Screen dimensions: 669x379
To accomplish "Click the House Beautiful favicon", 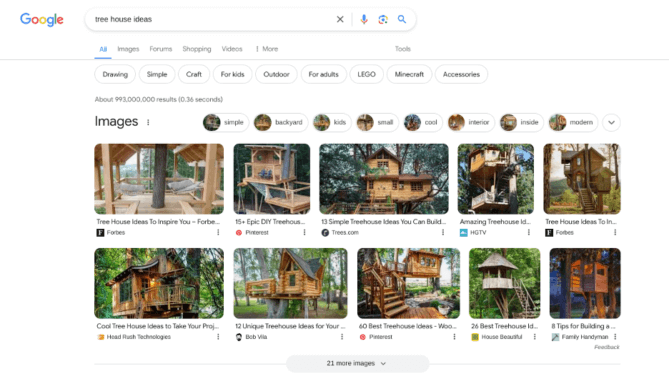I will click(475, 337).
